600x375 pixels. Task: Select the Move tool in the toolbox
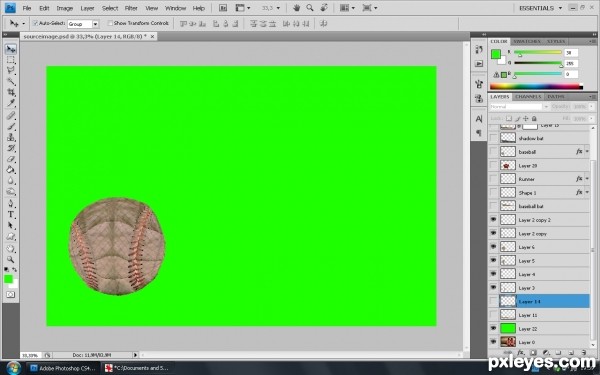pyautogui.click(x=11, y=49)
